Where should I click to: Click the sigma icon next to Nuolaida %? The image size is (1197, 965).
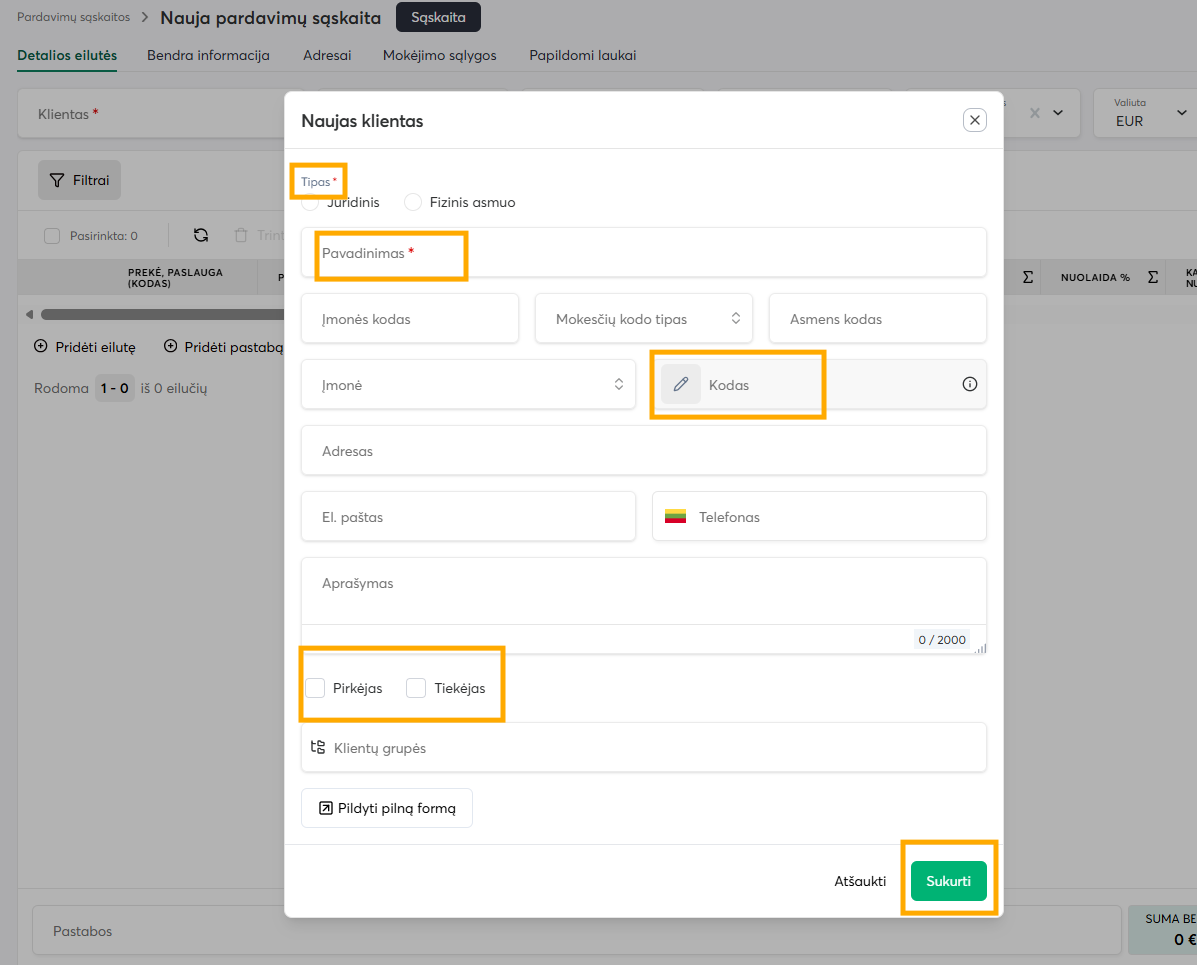[x=1153, y=277]
